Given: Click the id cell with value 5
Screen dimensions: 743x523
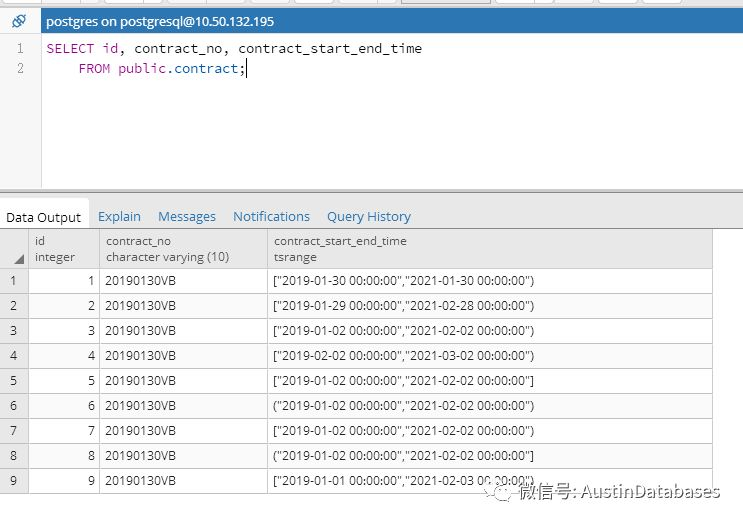Looking at the screenshot, I should tap(64, 381).
